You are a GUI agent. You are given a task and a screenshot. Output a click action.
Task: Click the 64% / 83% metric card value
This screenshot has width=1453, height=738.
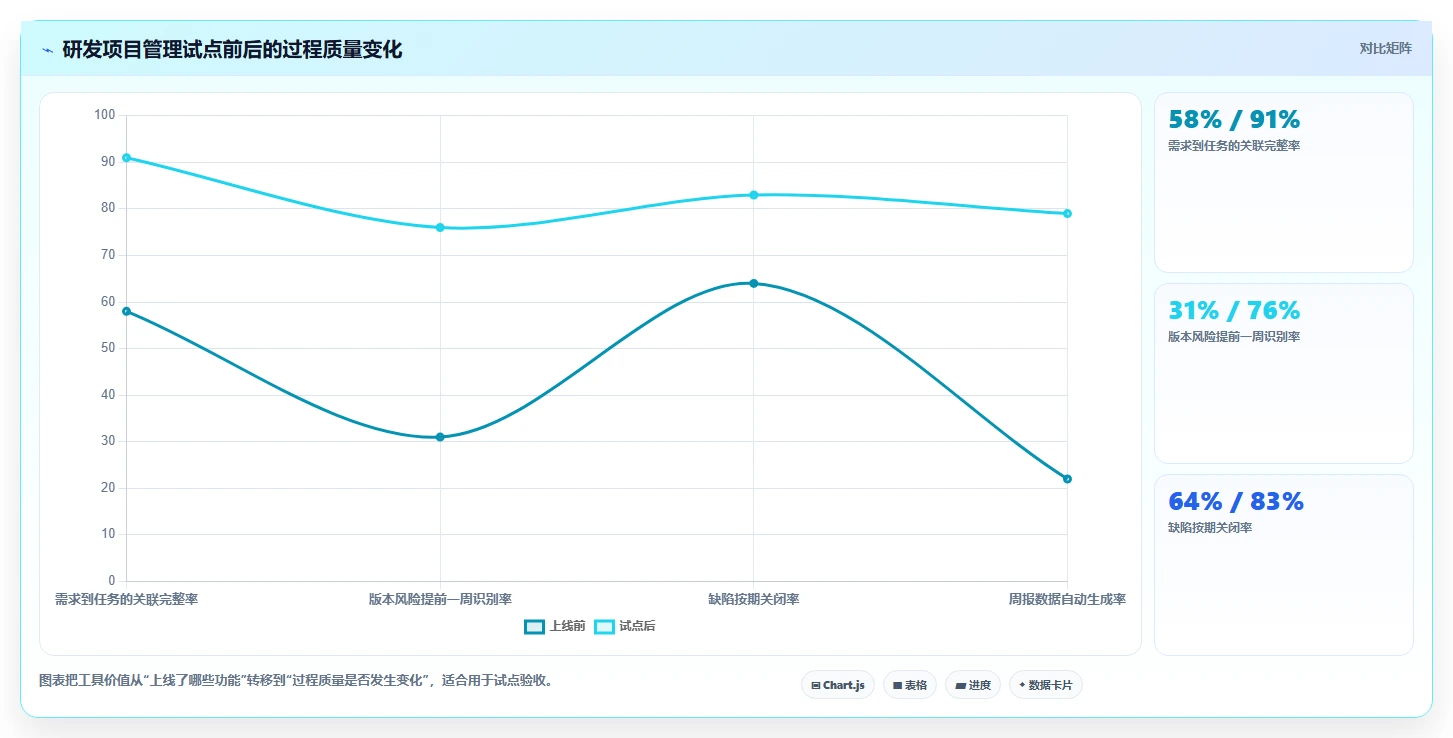[1236, 502]
